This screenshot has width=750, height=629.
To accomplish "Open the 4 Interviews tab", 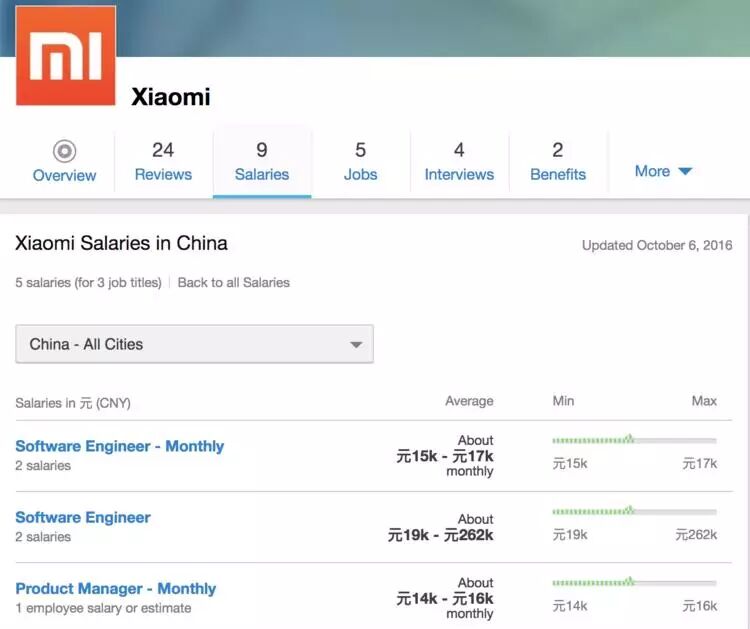I will [459, 162].
